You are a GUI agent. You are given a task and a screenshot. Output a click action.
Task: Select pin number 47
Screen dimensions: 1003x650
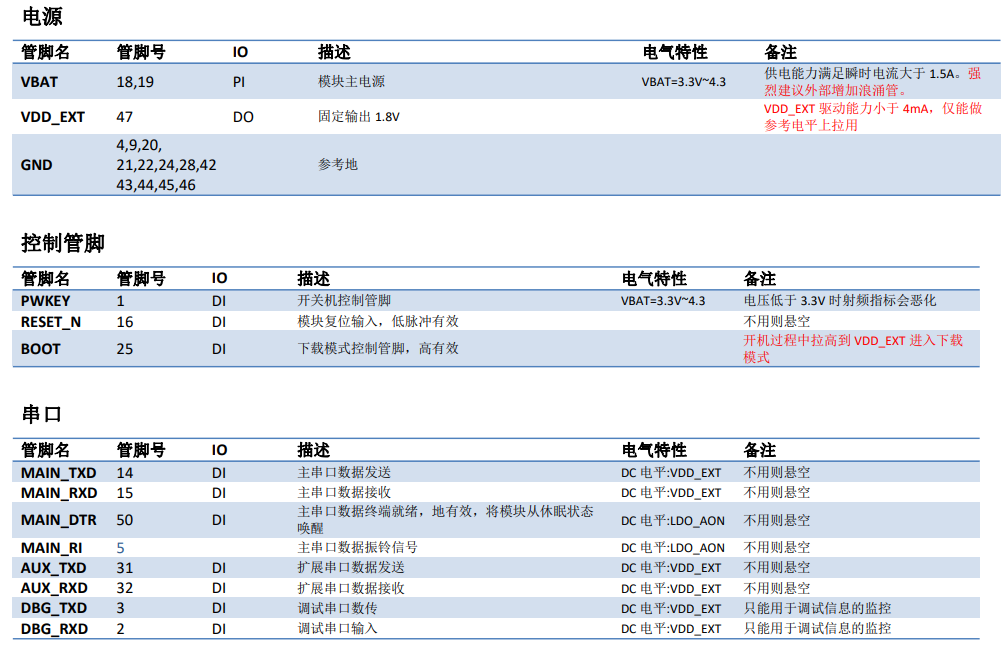(x=125, y=117)
